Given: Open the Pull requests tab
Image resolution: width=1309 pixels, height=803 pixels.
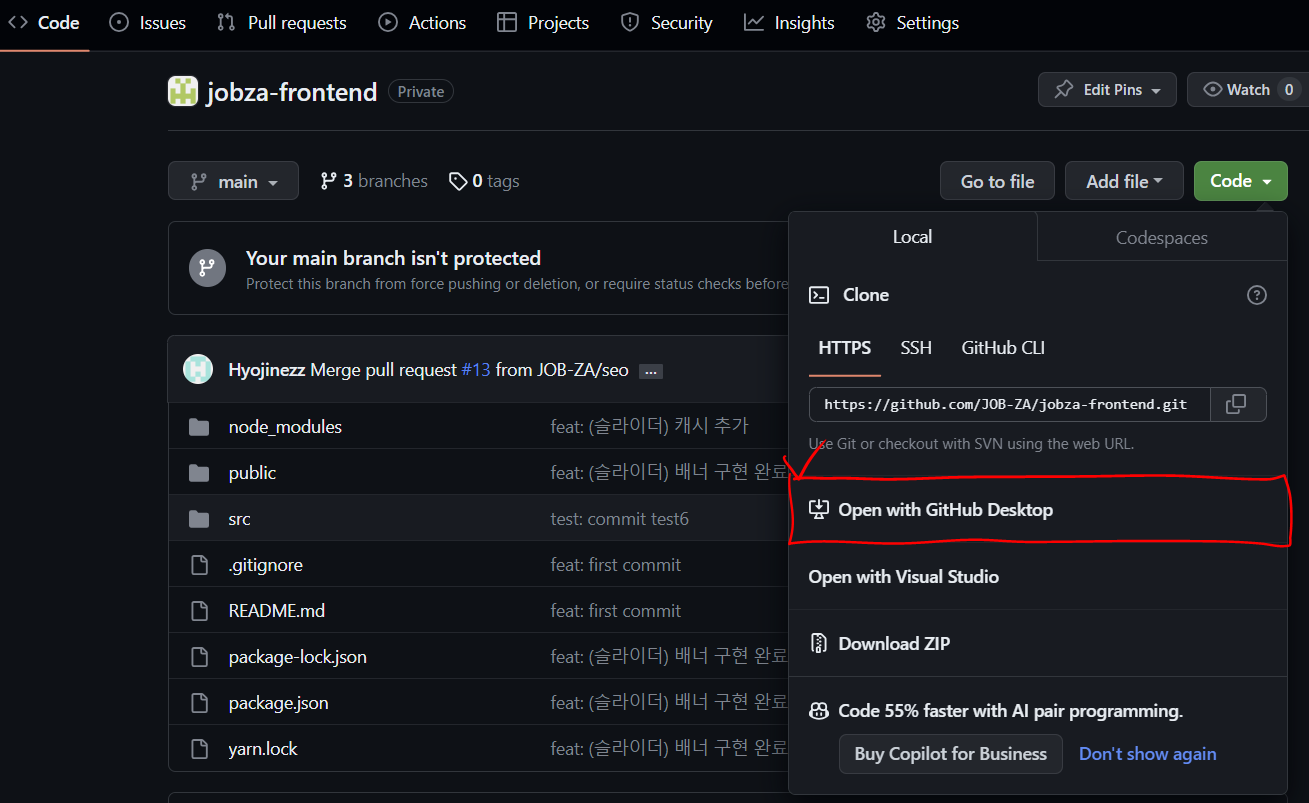Looking at the screenshot, I should [282, 23].
